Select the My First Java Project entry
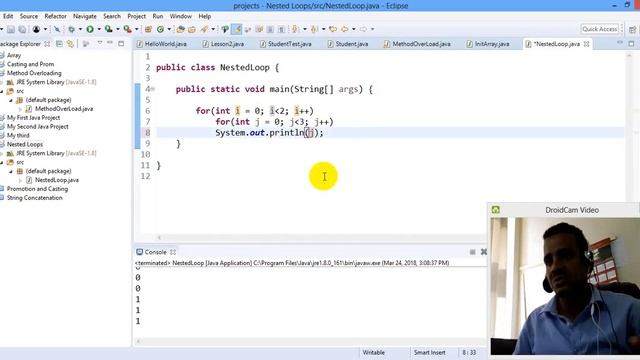The width and height of the screenshot is (640, 360). 33,118
